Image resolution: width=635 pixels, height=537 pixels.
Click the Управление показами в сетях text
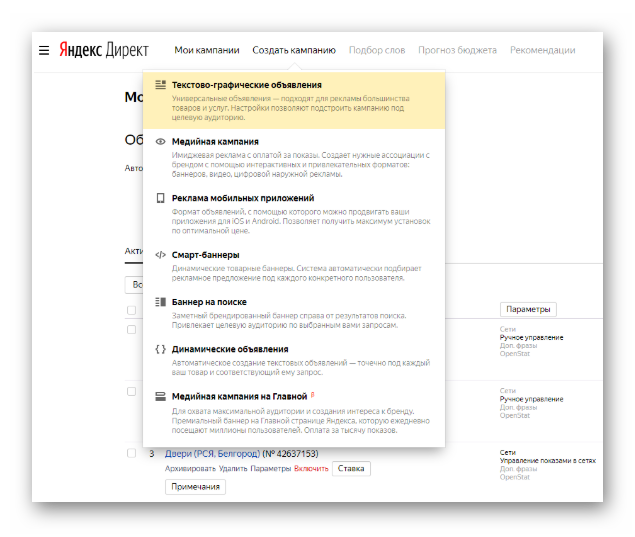click(548, 460)
